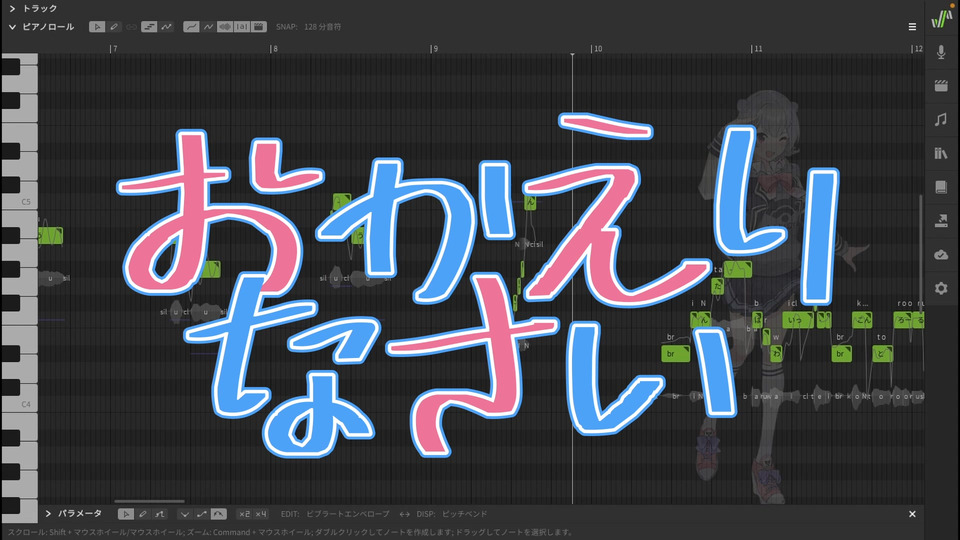Swap EDIT and DISP parameters arrow
The width and height of the screenshot is (960, 540).
coord(404,514)
